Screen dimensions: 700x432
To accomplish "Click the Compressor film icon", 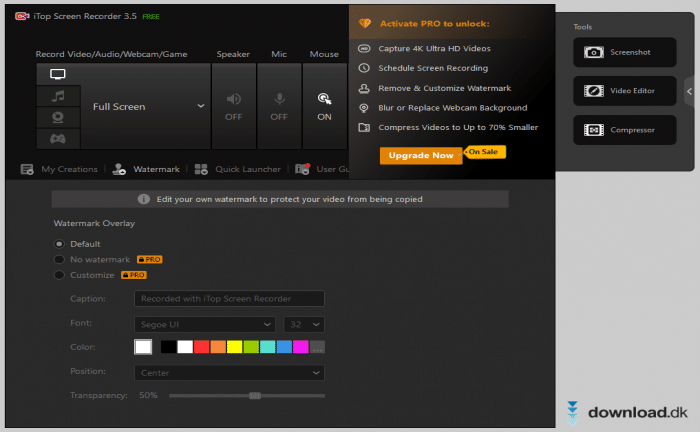I will (594, 130).
